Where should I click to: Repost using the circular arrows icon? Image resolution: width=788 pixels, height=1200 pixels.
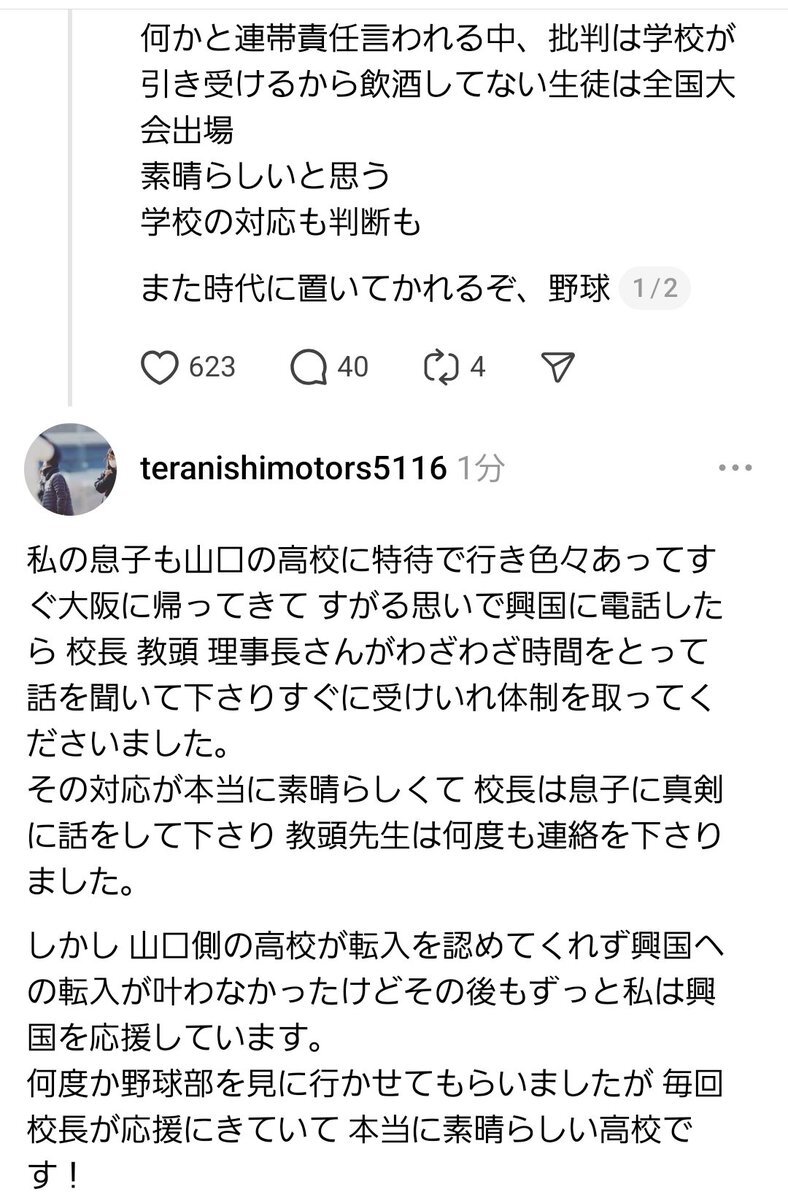click(440, 368)
